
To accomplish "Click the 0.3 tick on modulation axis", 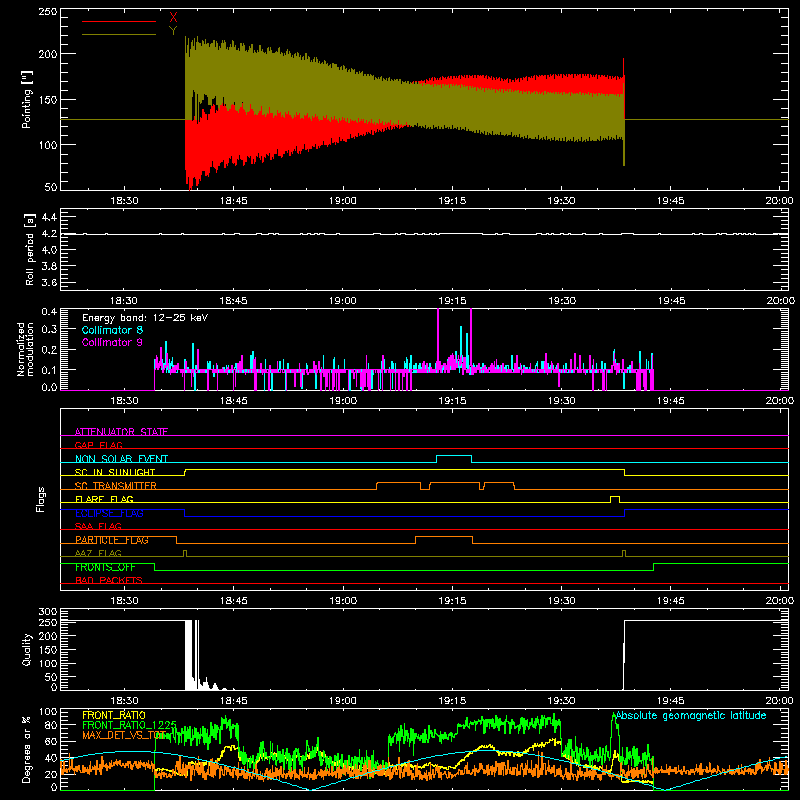I will [49, 329].
